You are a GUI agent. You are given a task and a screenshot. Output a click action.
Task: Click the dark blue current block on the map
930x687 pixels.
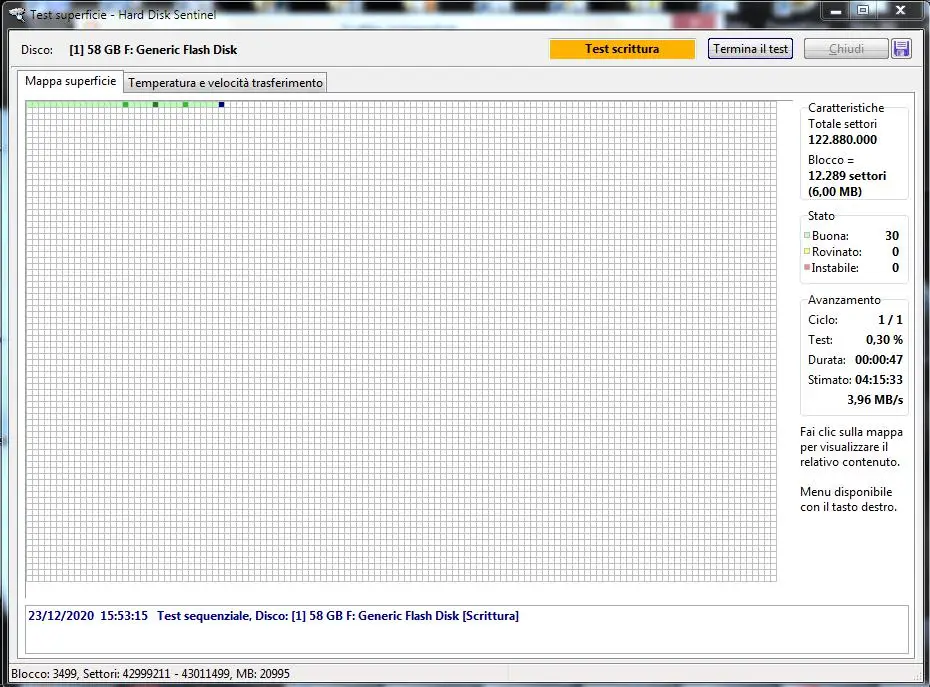[x=221, y=104]
